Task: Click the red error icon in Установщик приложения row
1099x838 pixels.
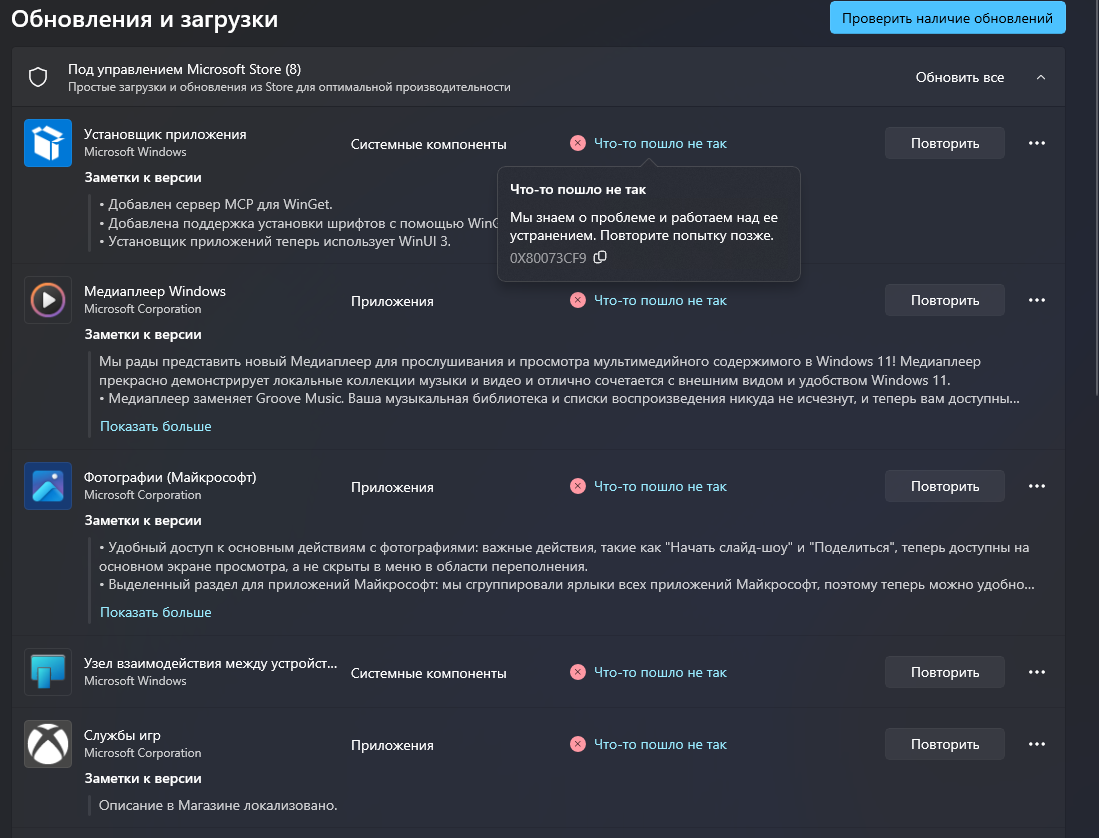Action: [x=578, y=143]
